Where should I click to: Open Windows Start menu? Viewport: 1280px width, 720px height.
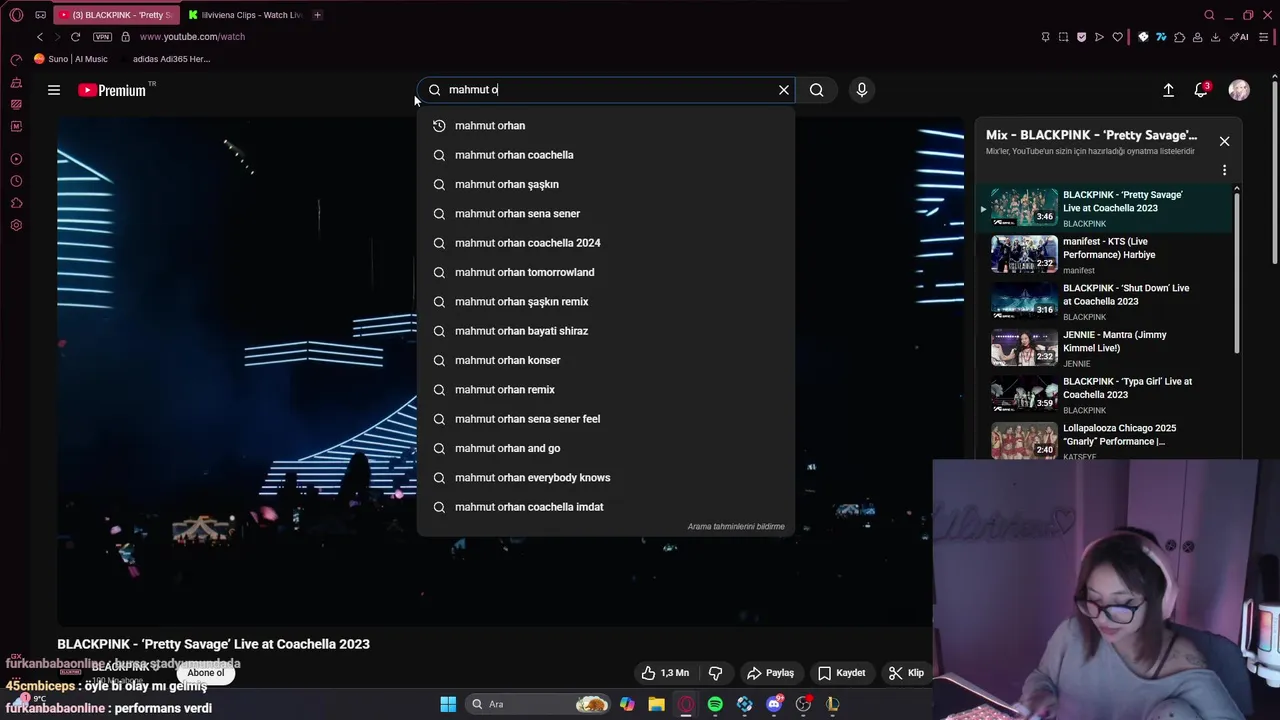click(x=448, y=704)
